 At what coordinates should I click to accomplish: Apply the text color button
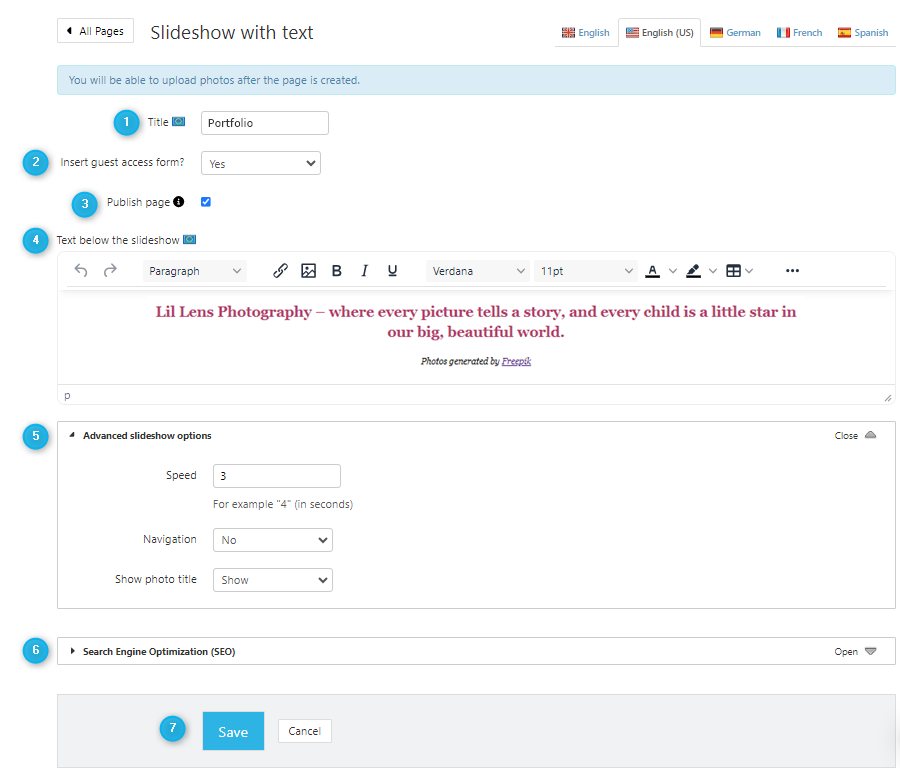(x=652, y=271)
